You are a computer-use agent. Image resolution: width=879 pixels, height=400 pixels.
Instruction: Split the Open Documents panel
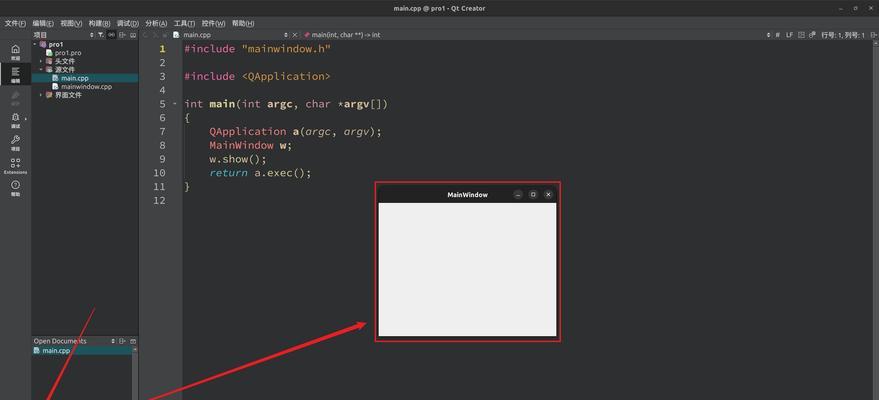pos(122,341)
